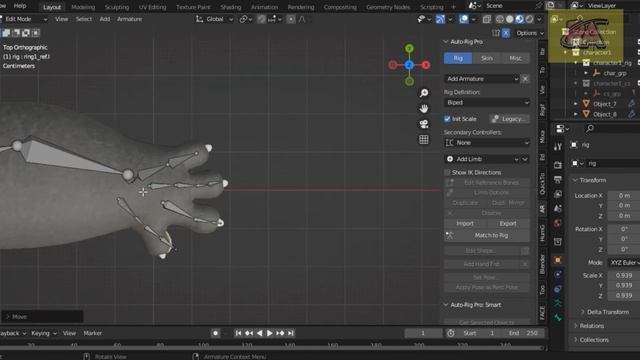Open the Object Constraints properties tab icon
Viewport: 640px width, 360px height.
[x=558, y=289]
